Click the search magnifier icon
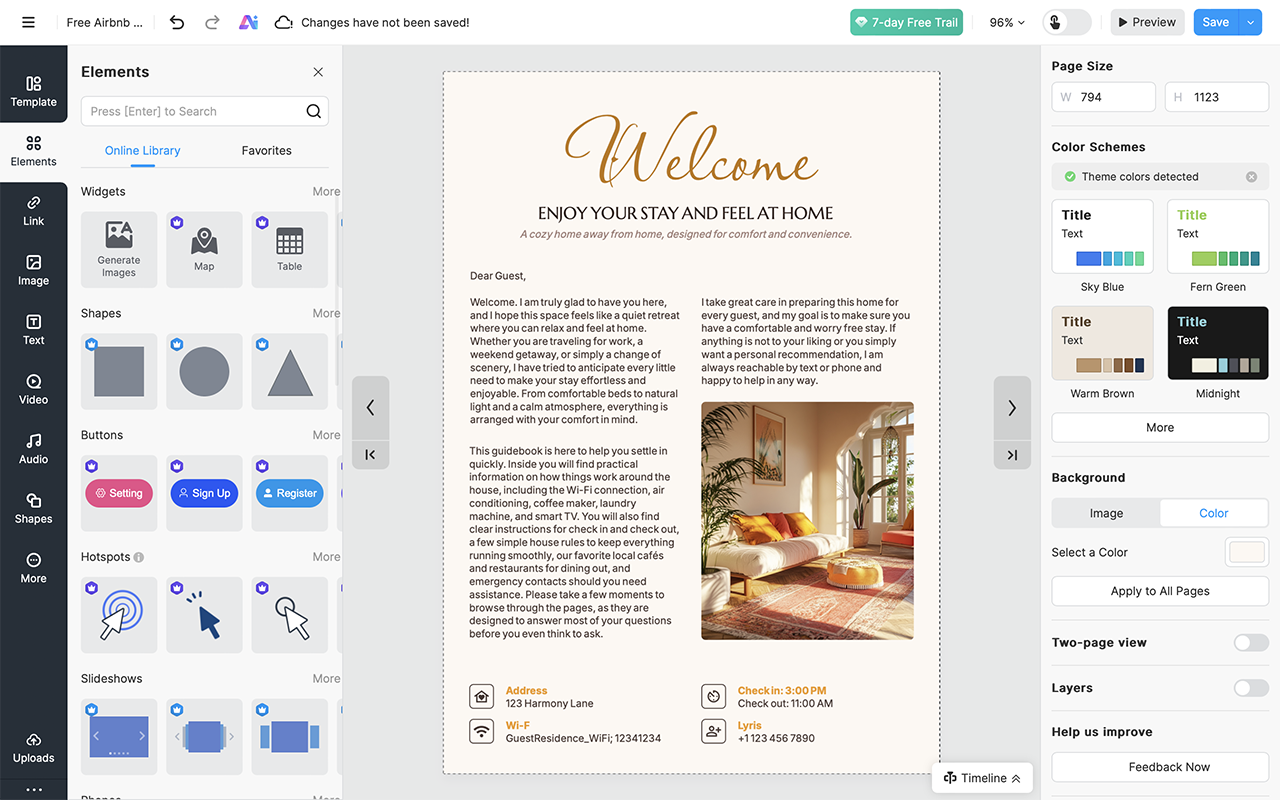Screen dimensions: 1280x800 pos(313,111)
